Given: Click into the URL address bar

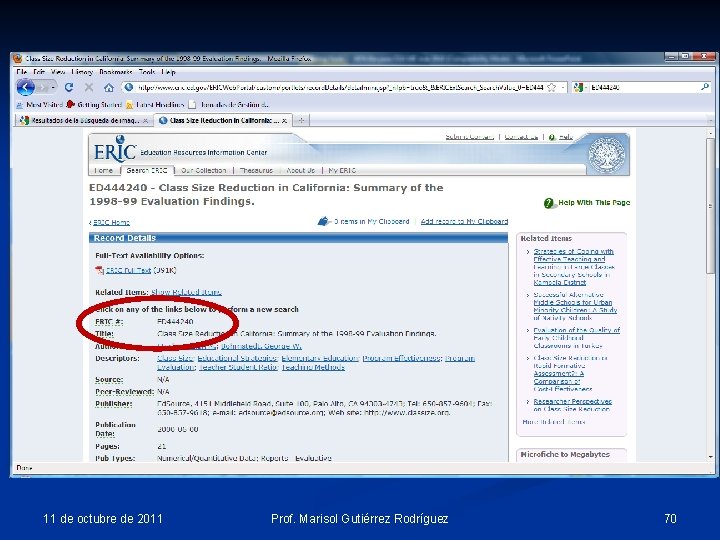Looking at the screenshot, I should (340, 87).
